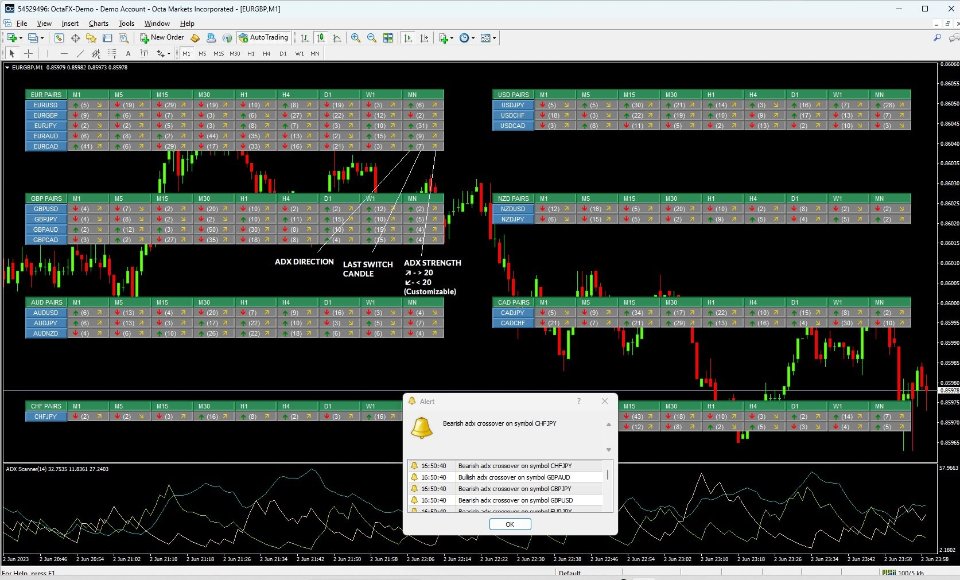This screenshot has height=580, width=960.
Task: Click the alert message scroll-down arrow
Action: click(609, 450)
